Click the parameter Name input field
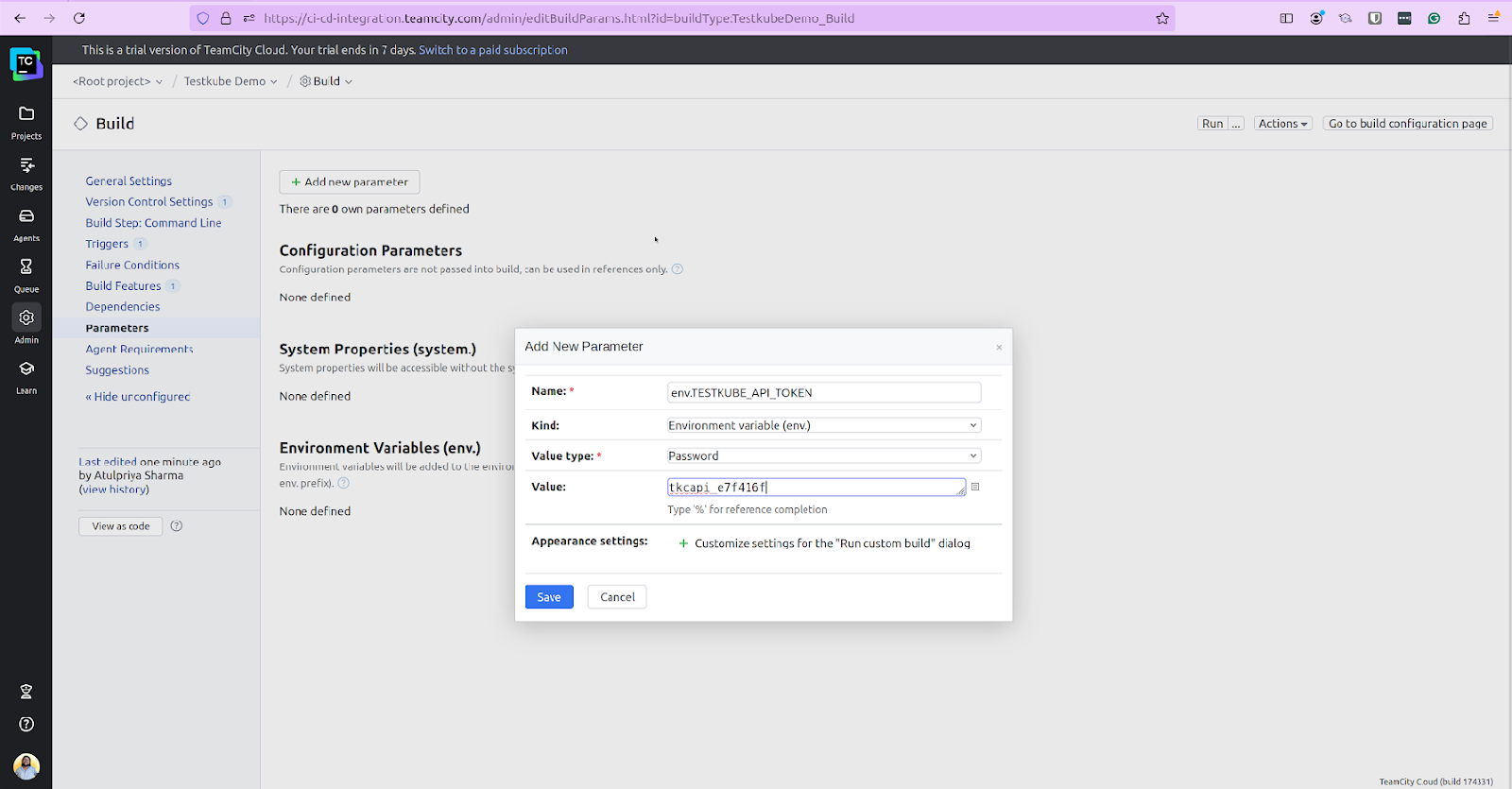Screen dimensions: 1512x789 click(824, 392)
